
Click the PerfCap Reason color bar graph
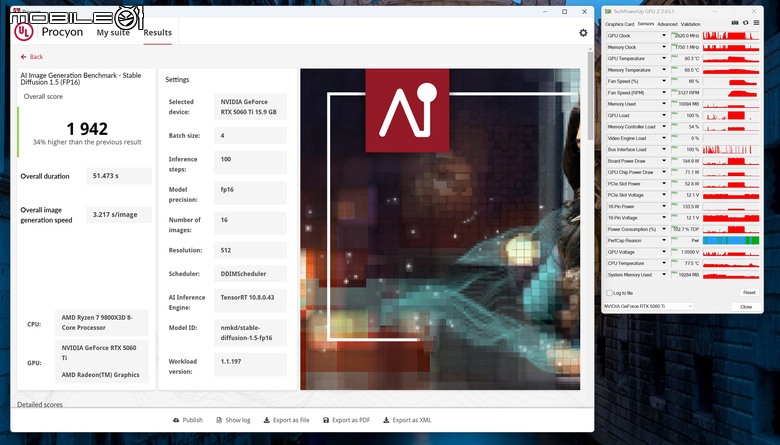(731, 241)
